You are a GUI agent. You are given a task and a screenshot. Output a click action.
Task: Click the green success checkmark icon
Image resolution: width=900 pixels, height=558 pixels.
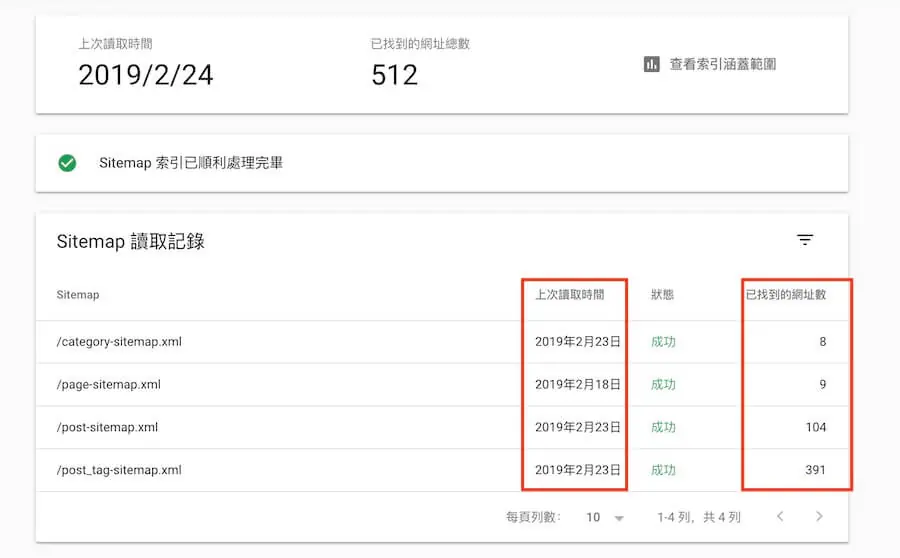(67, 163)
